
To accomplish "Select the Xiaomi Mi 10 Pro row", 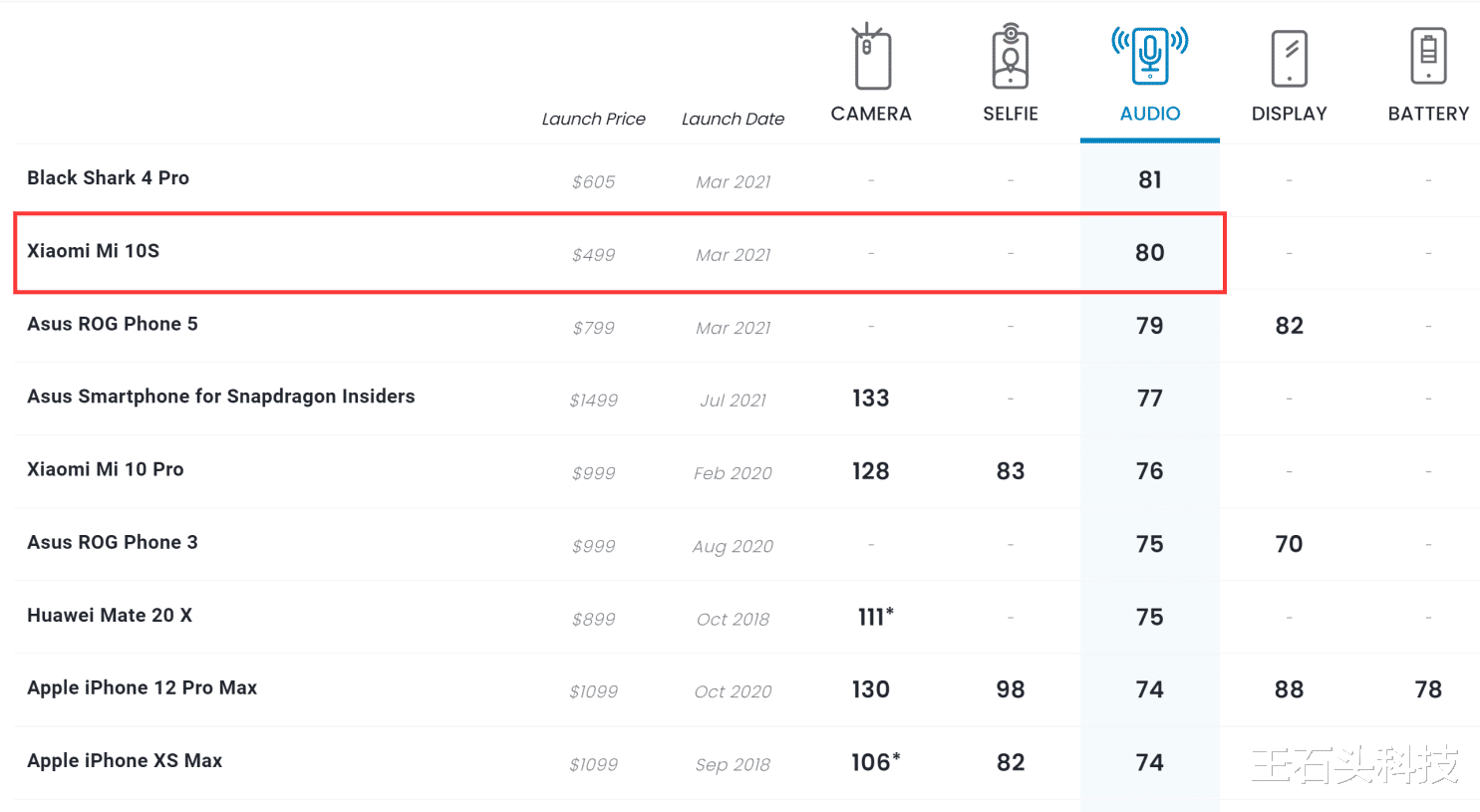I will [105, 469].
